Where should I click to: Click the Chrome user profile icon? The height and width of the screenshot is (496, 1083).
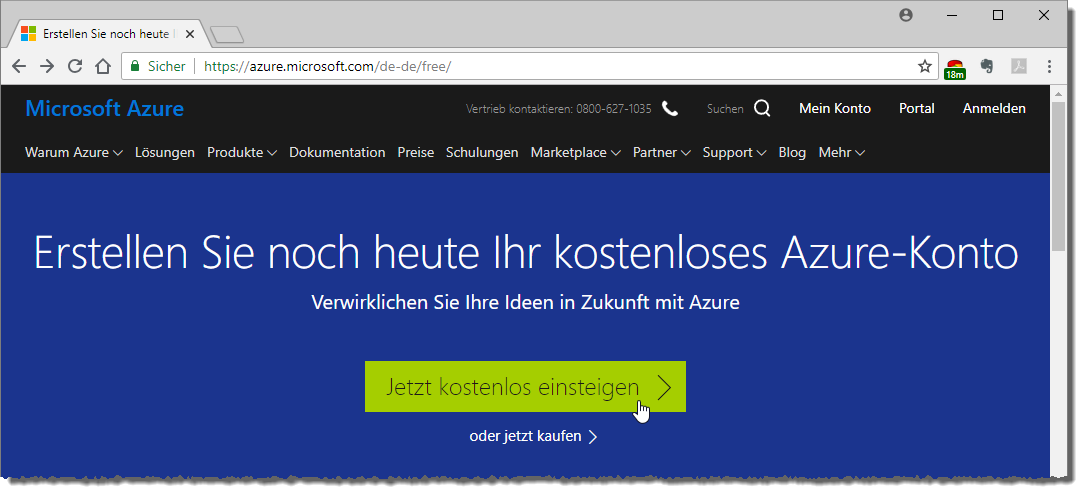tap(906, 15)
